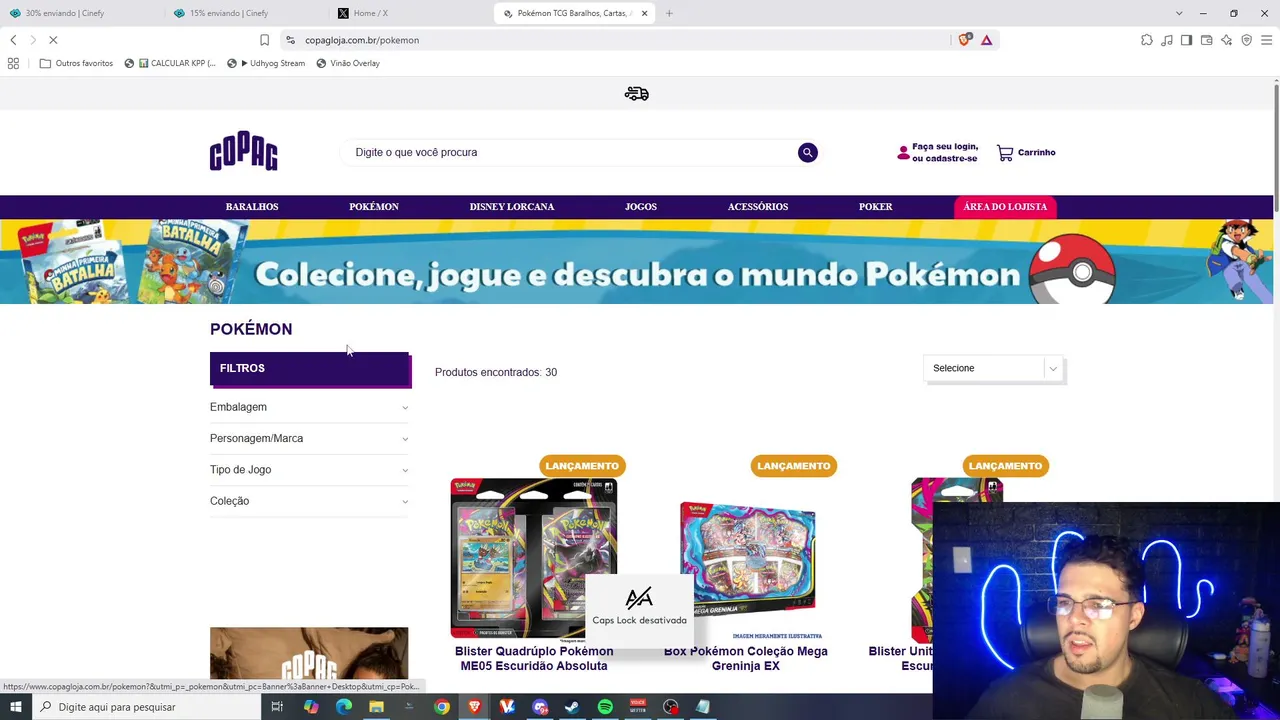
Task: Click the page vertical scrollbar
Action: click(1276, 150)
